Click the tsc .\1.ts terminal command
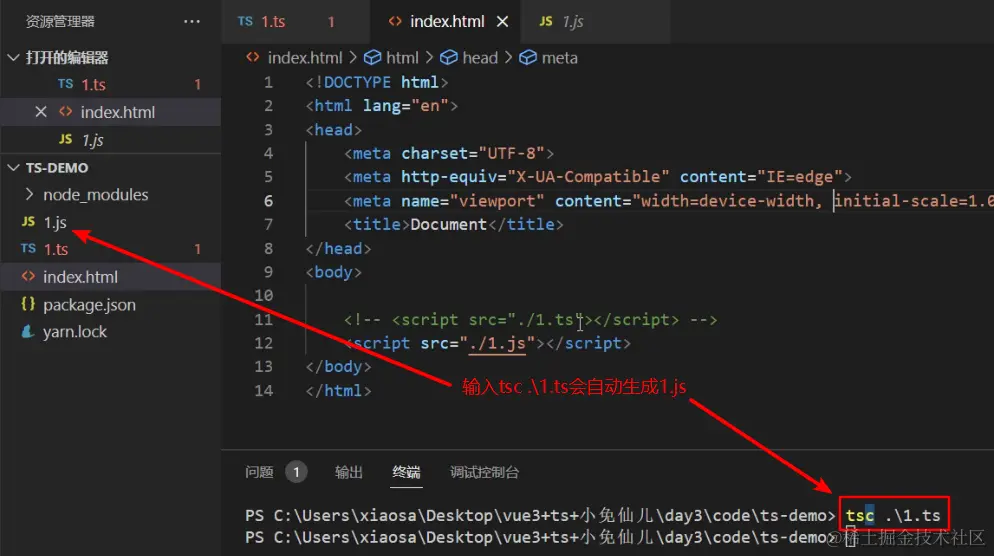Screen dimensions: 994x556 [893, 515]
